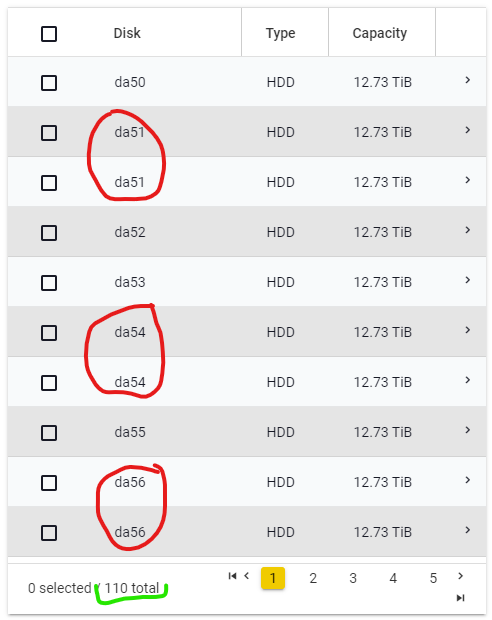The width and height of the screenshot is (492, 620).
Task: Sort by Type column header
Action: pyautogui.click(x=280, y=34)
